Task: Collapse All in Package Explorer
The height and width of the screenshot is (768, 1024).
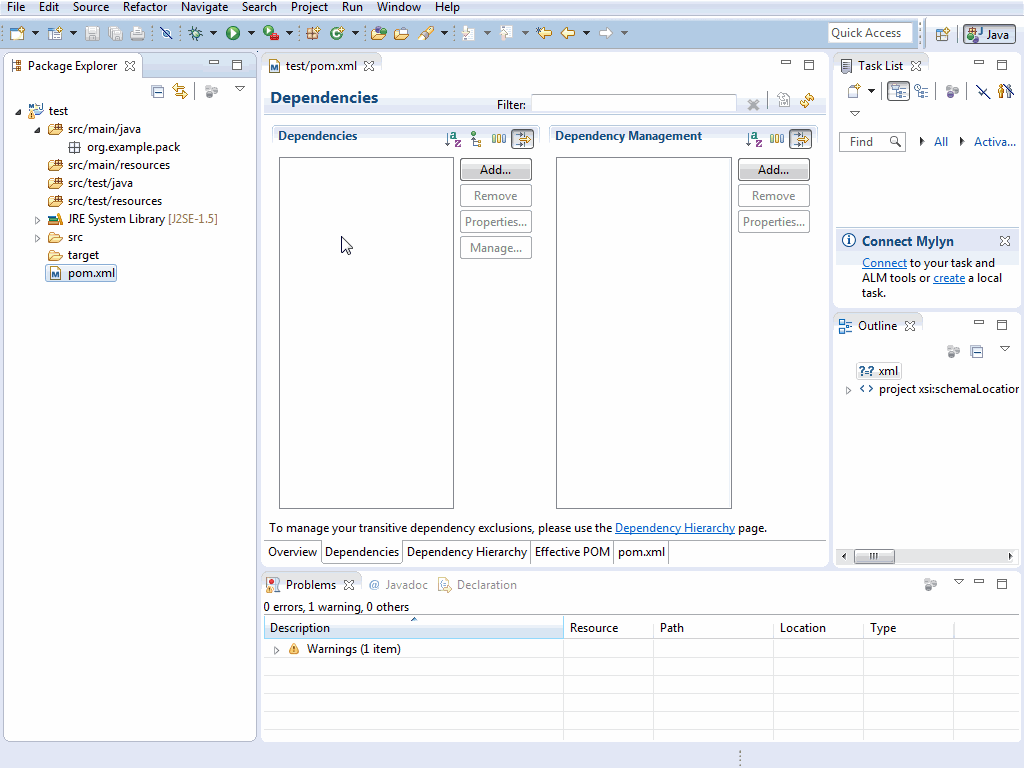Action: [x=158, y=91]
